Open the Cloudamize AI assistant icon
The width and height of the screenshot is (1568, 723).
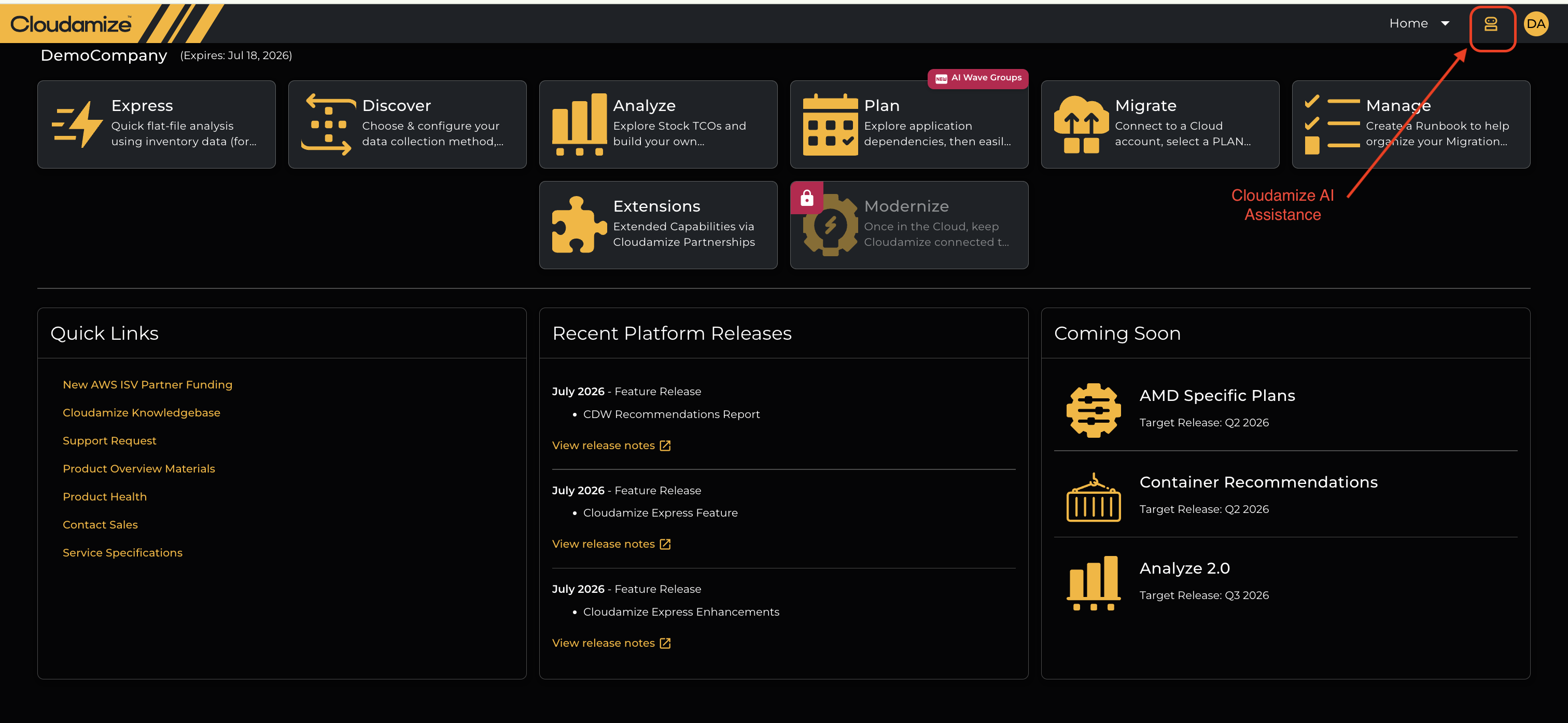point(1491,24)
